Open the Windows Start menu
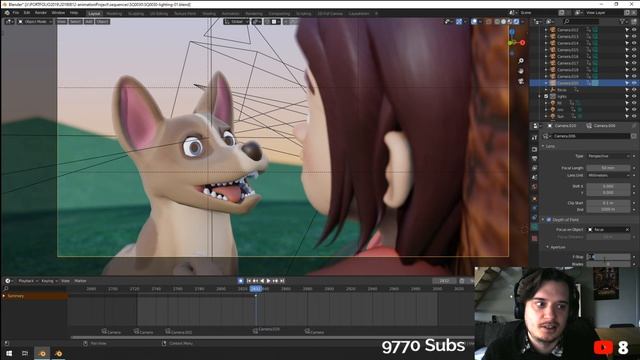This screenshot has width=640, height=360. 9,353
